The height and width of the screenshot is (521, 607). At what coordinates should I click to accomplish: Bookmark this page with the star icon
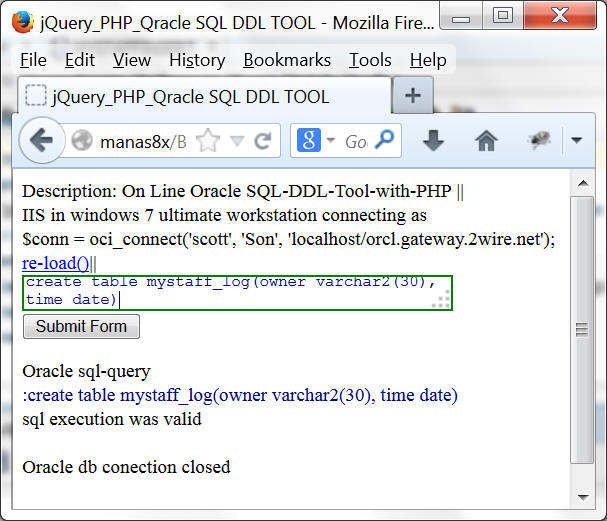pos(208,141)
